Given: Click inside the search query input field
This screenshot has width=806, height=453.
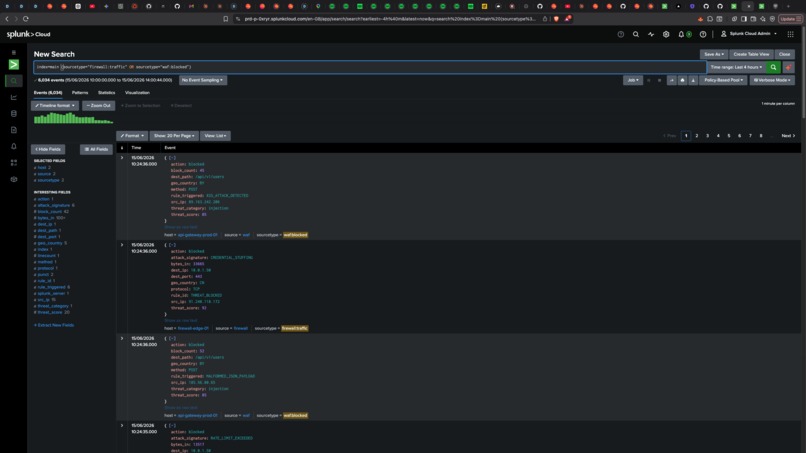Looking at the screenshot, I should [370, 67].
